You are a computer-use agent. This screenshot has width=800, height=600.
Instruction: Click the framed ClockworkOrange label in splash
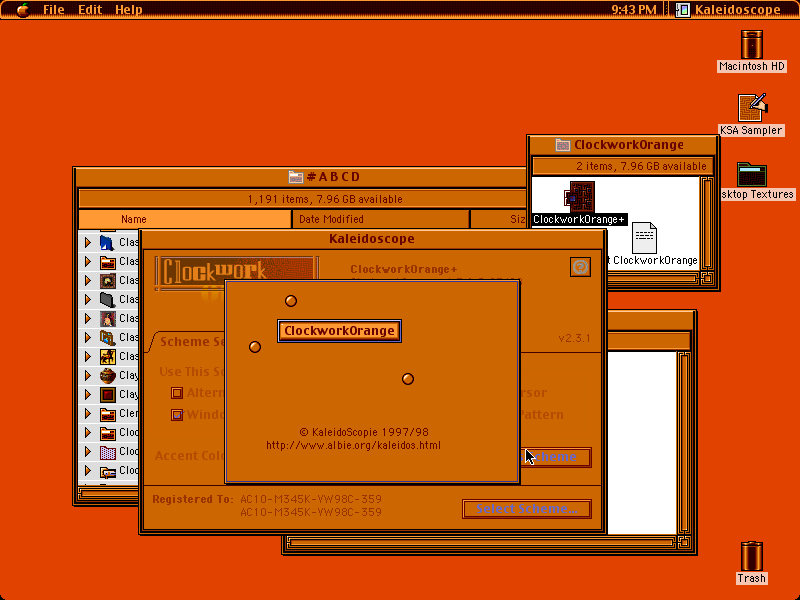point(339,331)
